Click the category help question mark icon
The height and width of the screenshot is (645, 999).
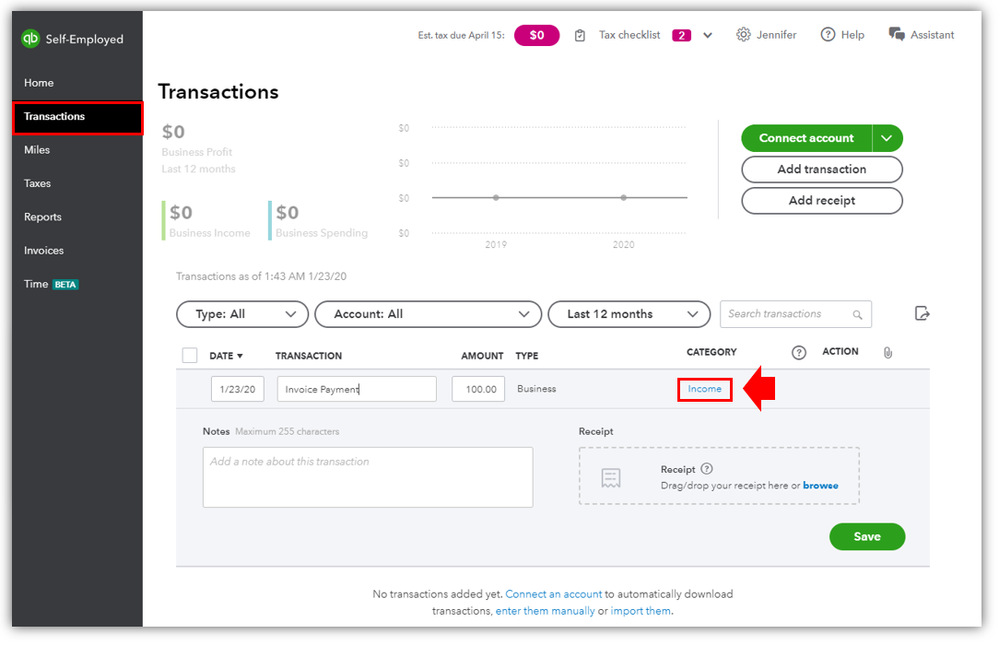pyautogui.click(x=799, y=352)
